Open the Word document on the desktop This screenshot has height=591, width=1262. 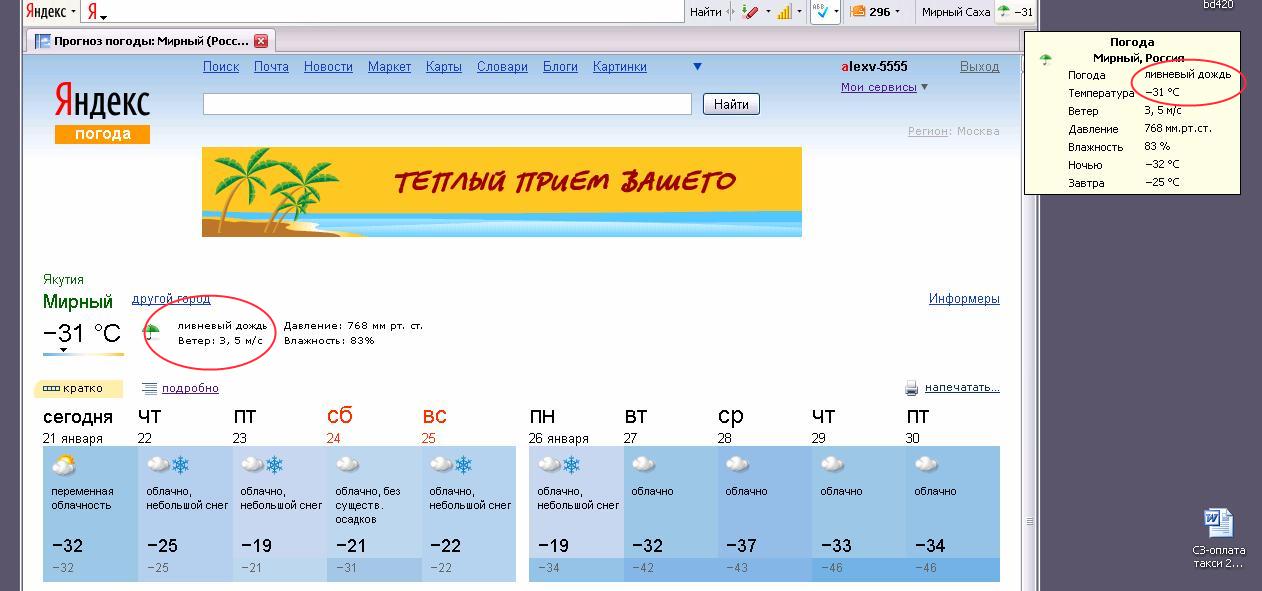[x=1218, y=524]
